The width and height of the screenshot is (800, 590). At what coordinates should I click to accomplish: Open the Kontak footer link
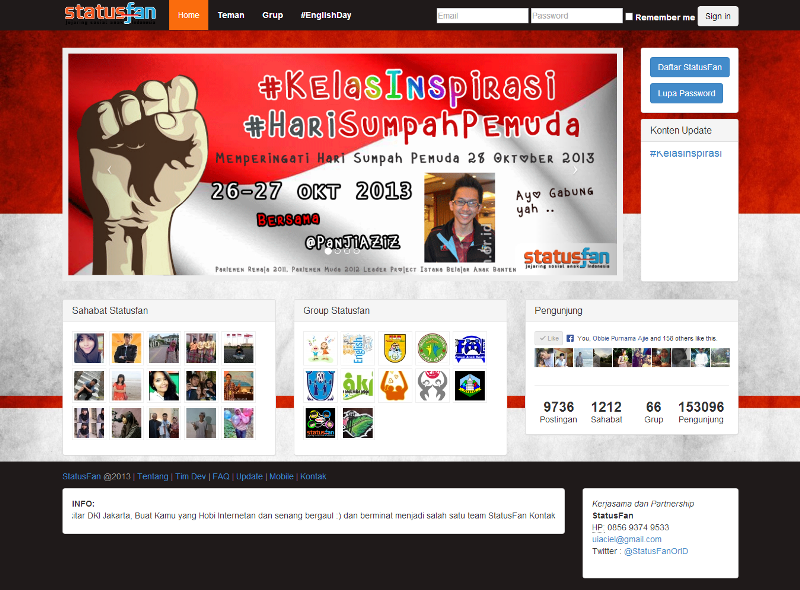pos(313,476)
